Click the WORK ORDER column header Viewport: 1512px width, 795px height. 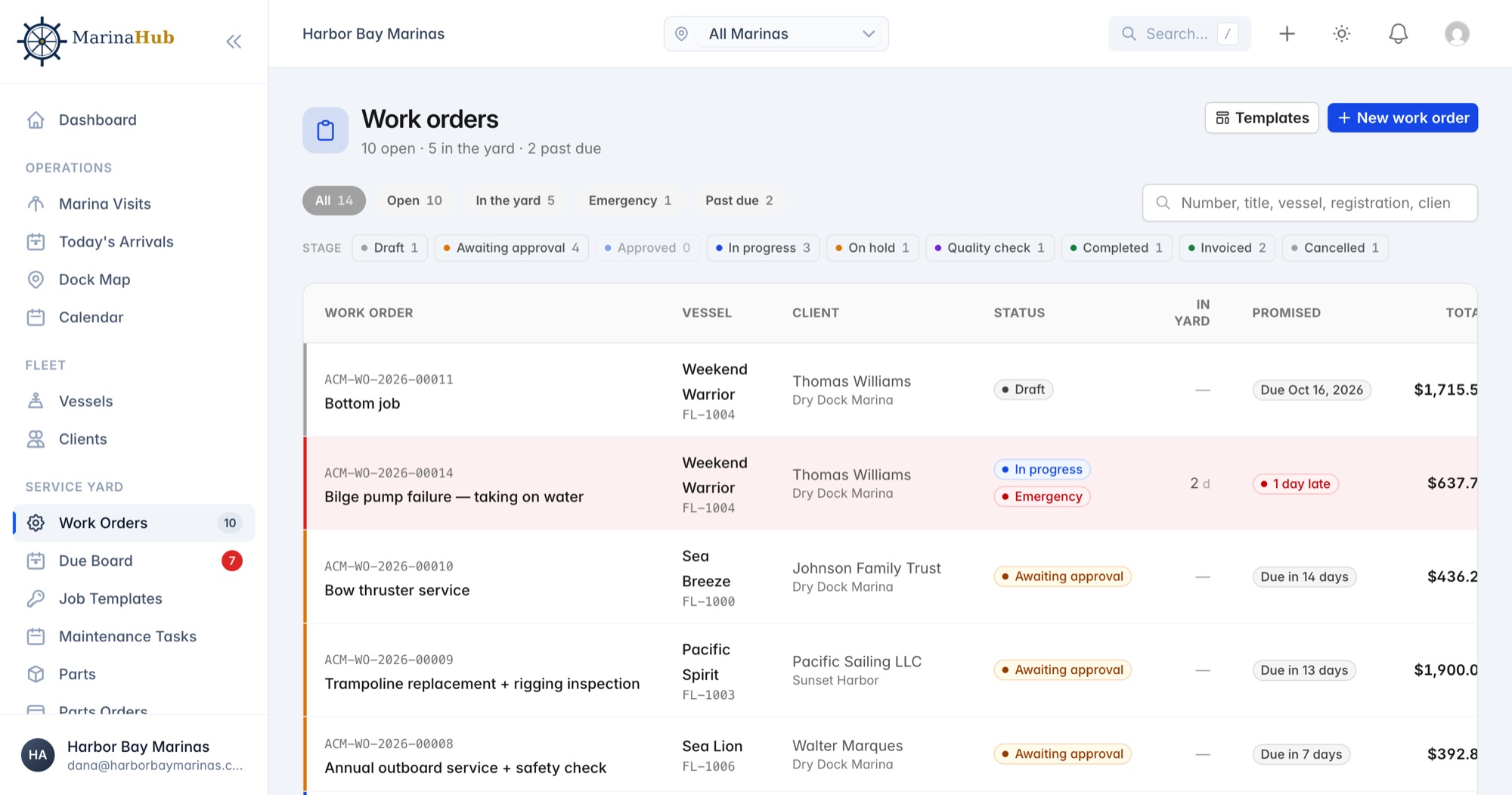(369, 313)
